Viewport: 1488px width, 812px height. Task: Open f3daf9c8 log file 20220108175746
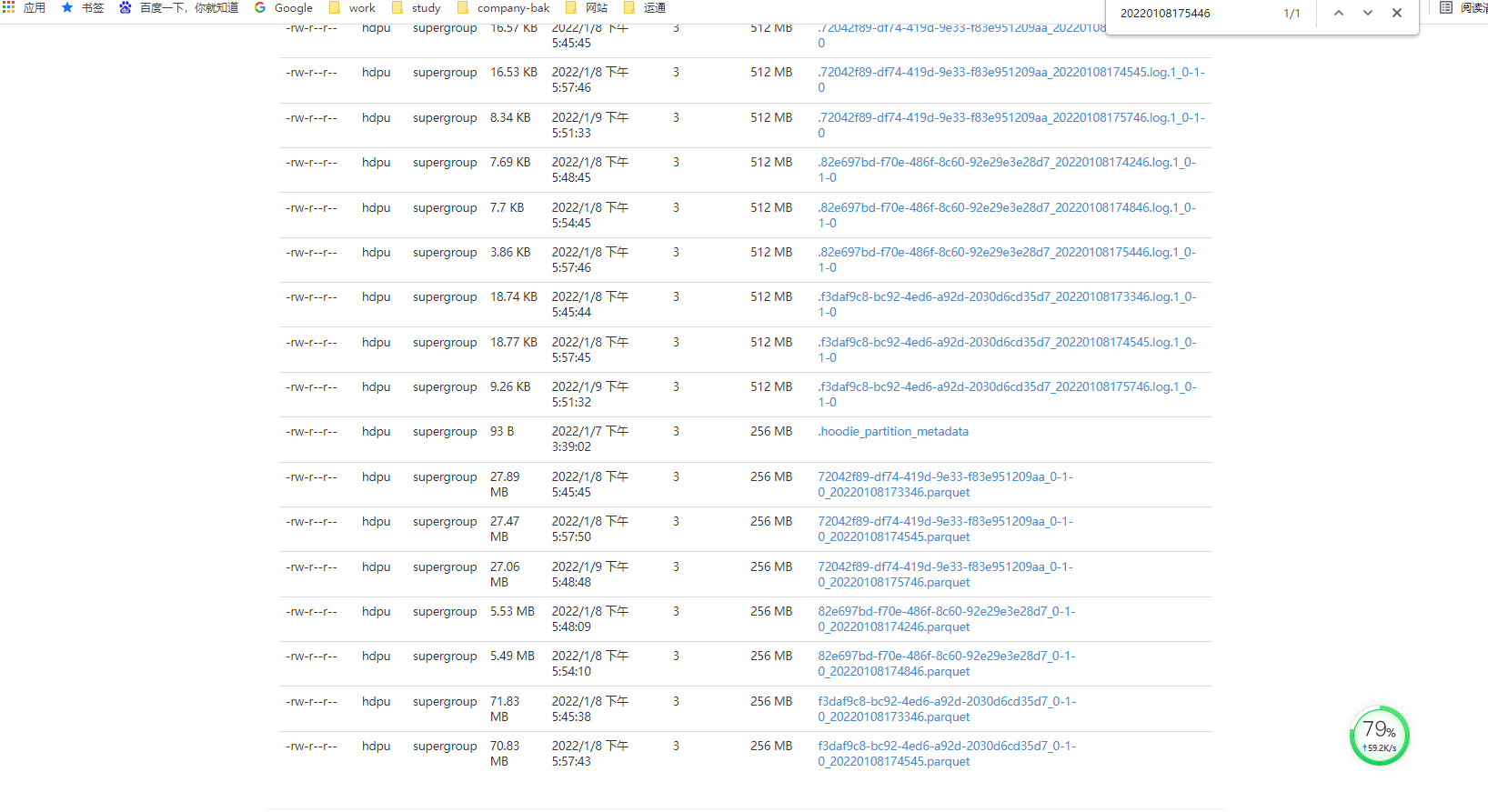click(1007, 395)
